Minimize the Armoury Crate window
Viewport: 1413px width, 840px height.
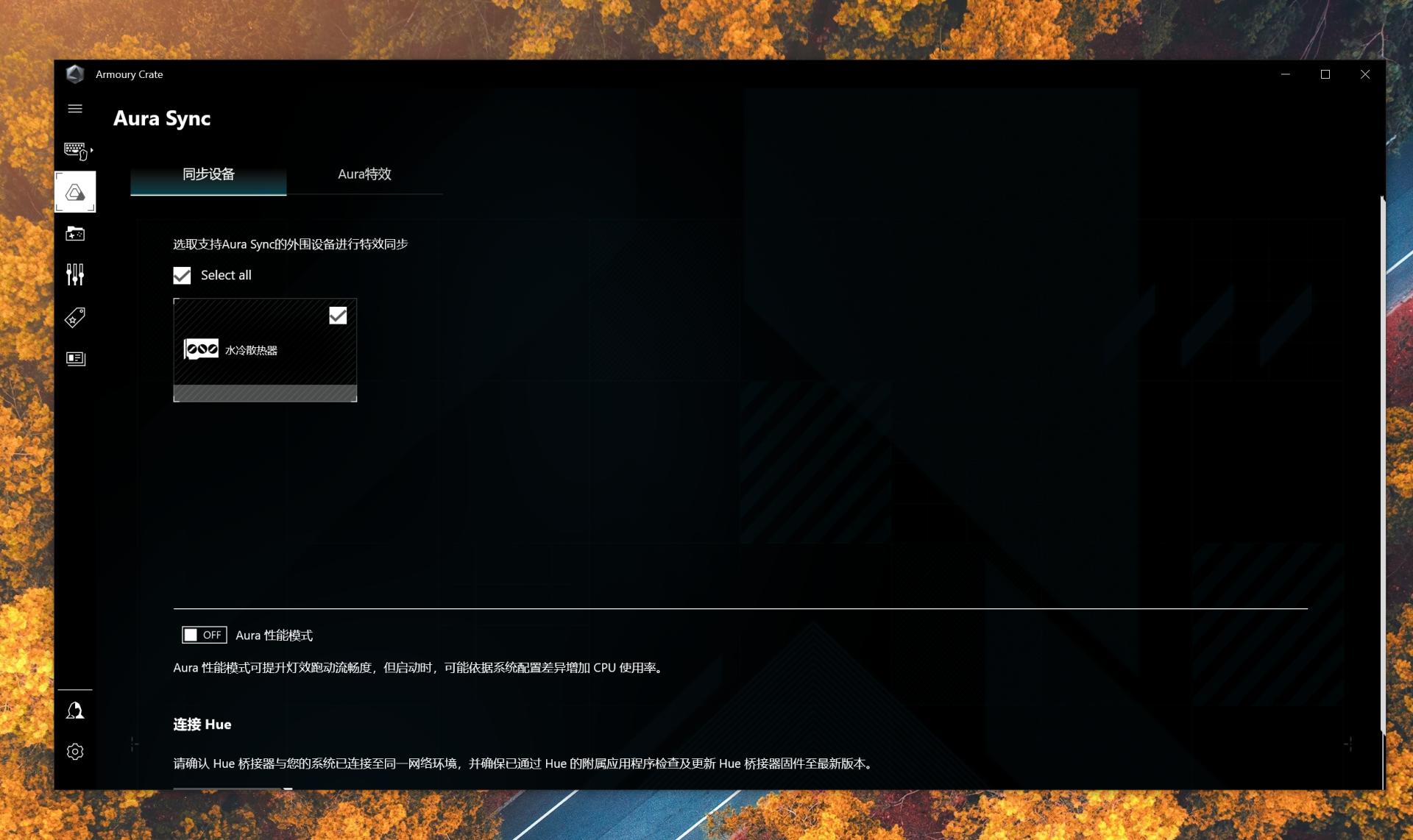(1286, 74)
